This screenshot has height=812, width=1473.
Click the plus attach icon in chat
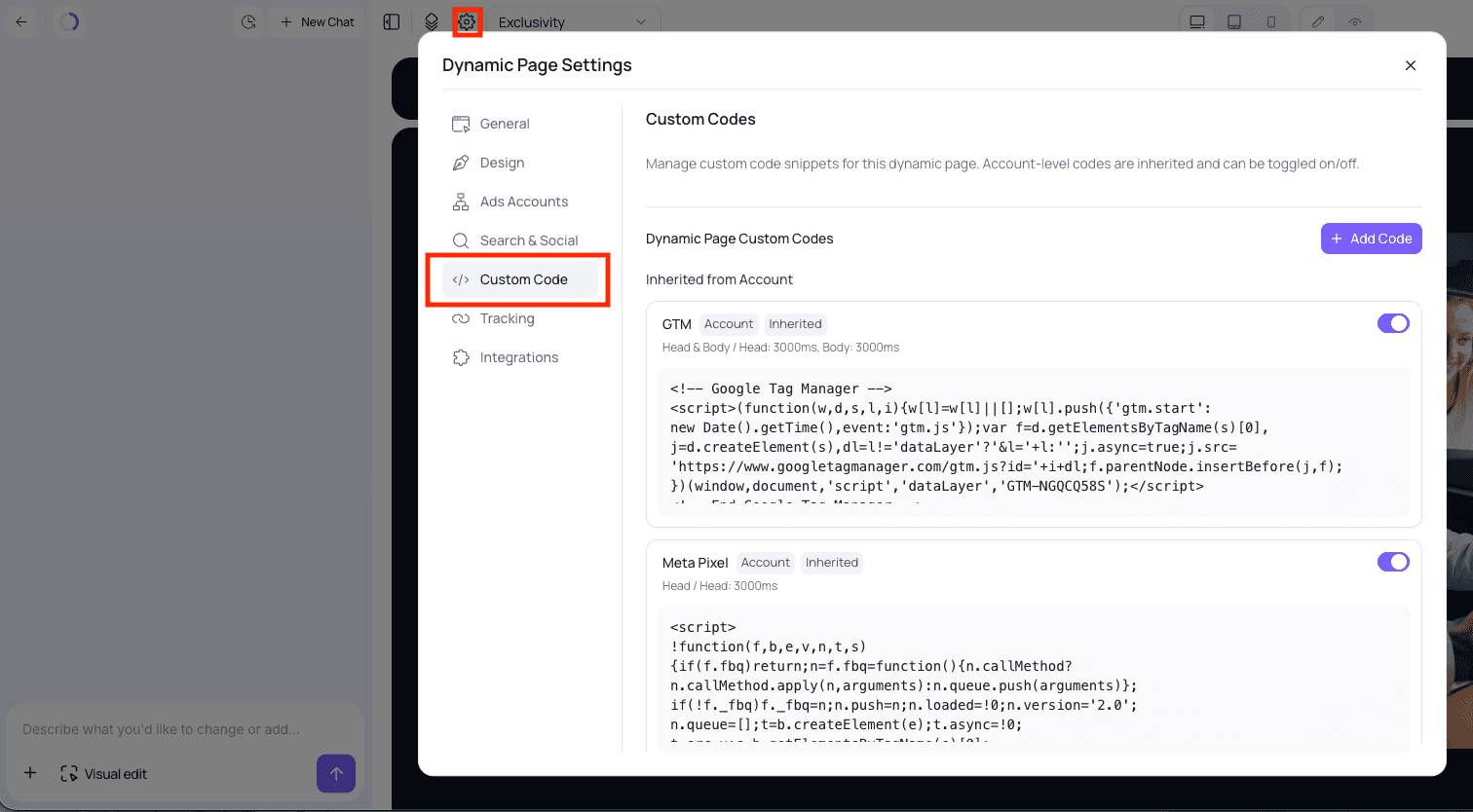[x=30, y=773]
